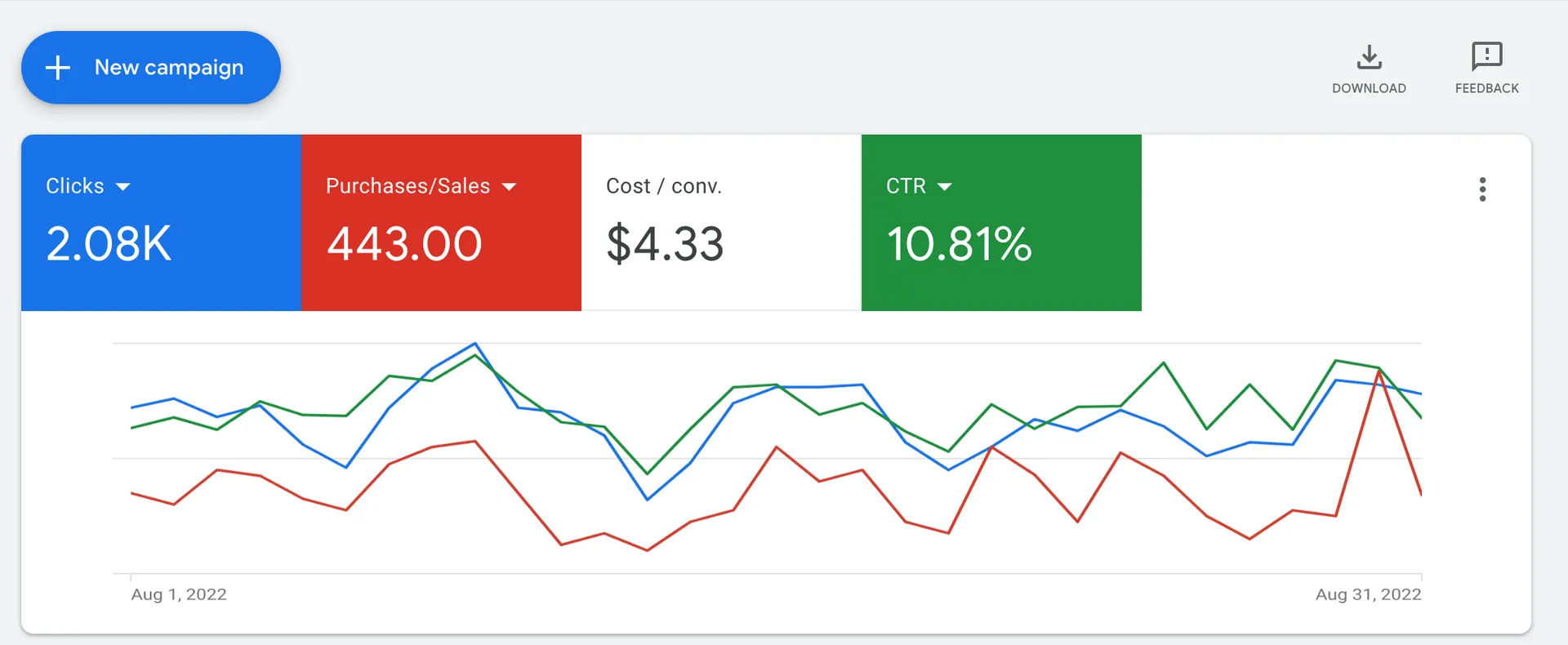
Task: Open the three-dot more options menu
Action: [1482, 189]
